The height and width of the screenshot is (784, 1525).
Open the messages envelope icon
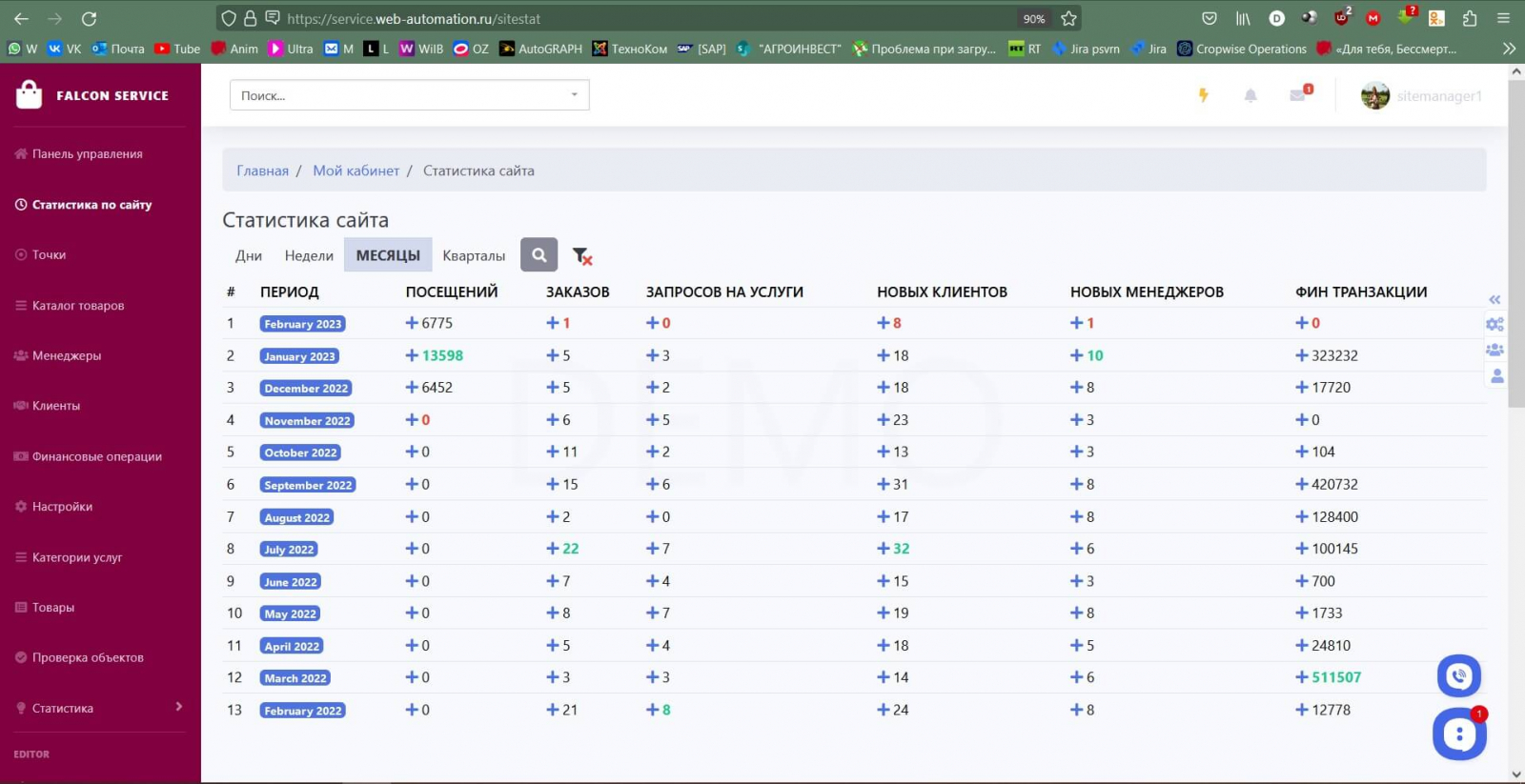pyautogui.click(x=1298, y=95)
